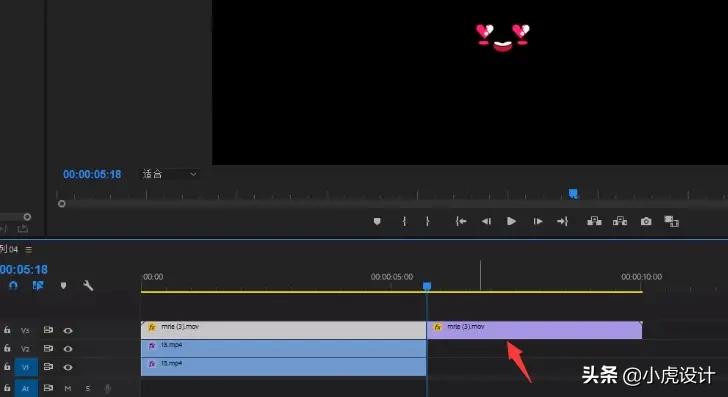Image resolution: width=728 pixels, height=397 pixels.
Task: Add a marker in the program monitor
Action: [x=377, y=221]
